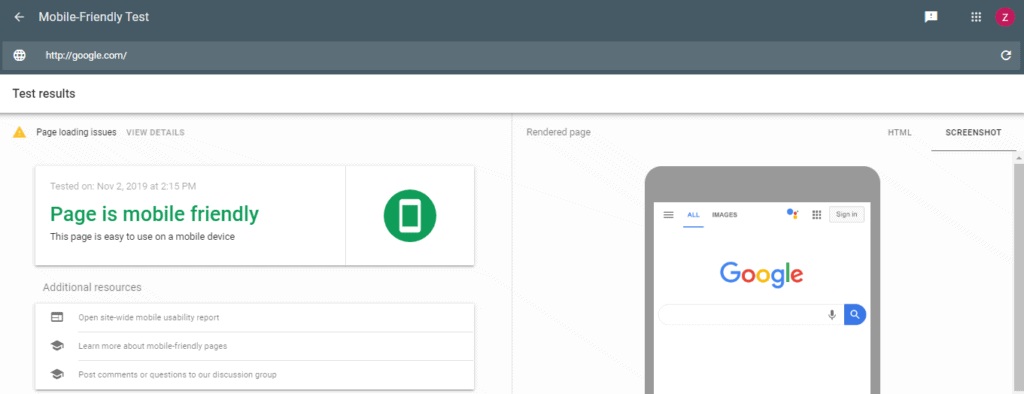Open Post comments or questions discussion link

tap(177, 374)
